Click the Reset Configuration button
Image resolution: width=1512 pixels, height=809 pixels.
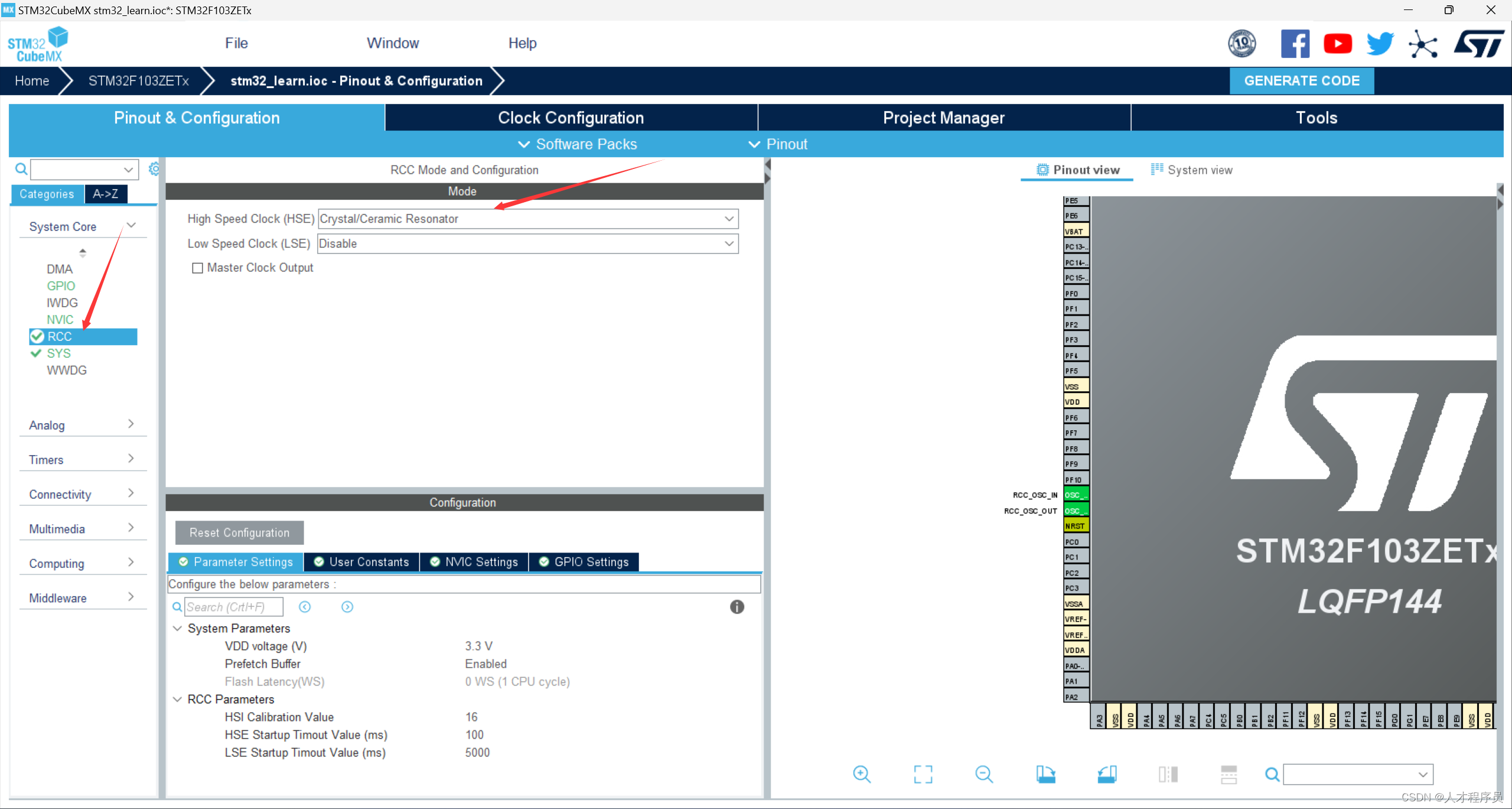pos(239,532)
